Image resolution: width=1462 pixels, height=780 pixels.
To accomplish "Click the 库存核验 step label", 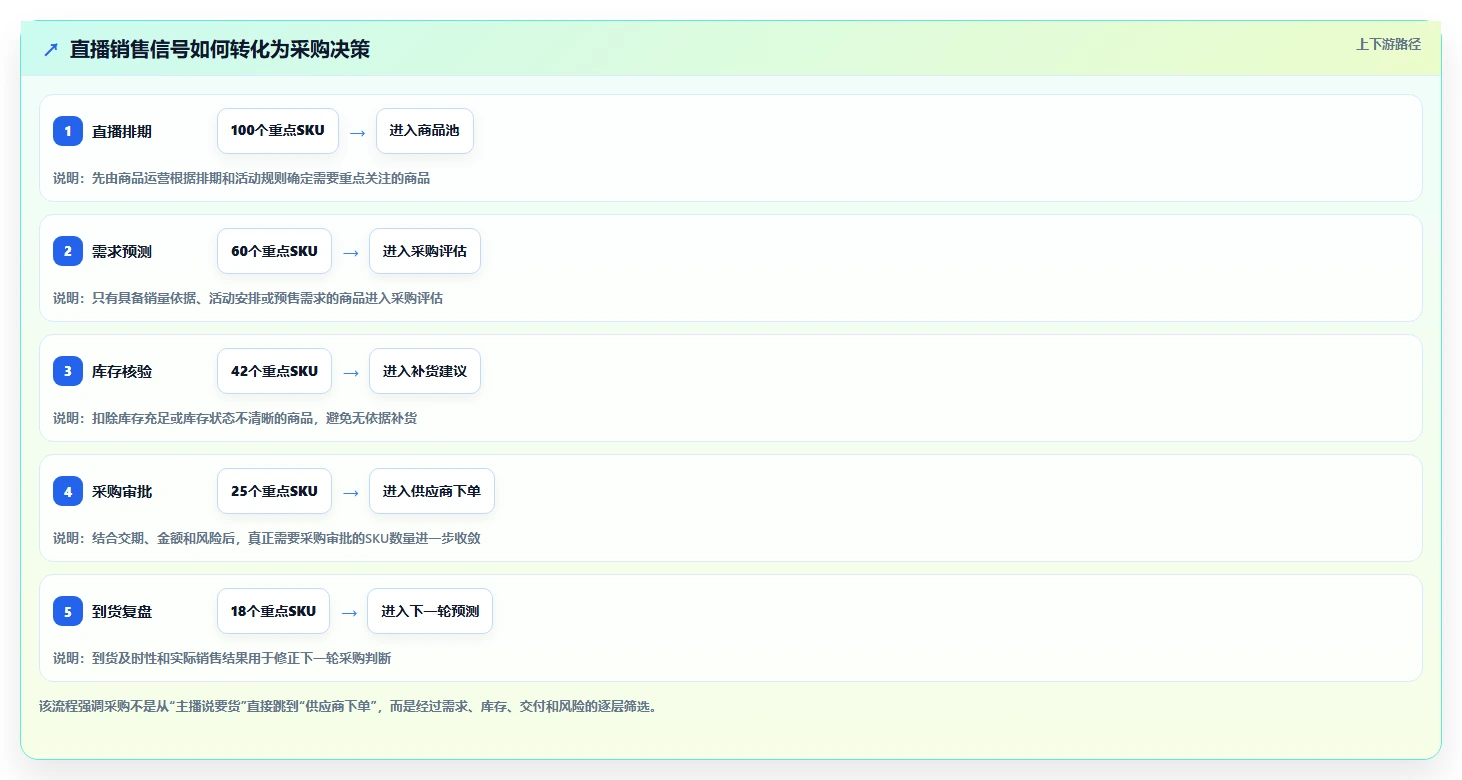I will [122, 371].
